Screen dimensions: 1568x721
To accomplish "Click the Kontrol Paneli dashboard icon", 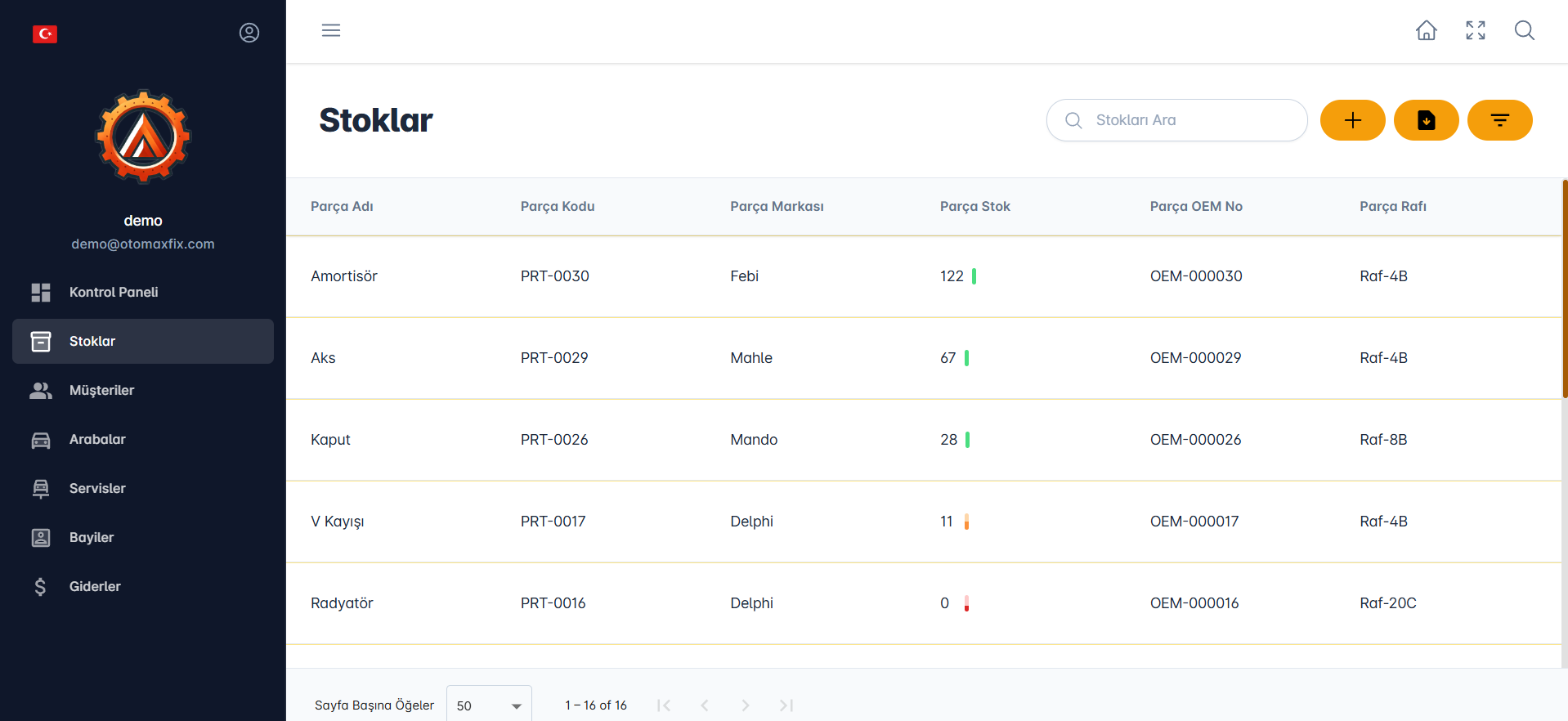I will click(x=41, y=293).
